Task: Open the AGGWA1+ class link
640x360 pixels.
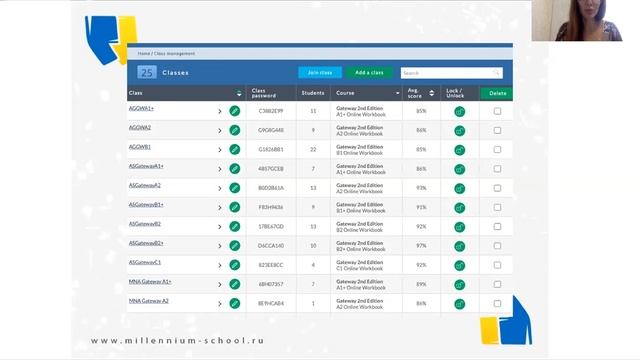Action: tap(141, 108)
